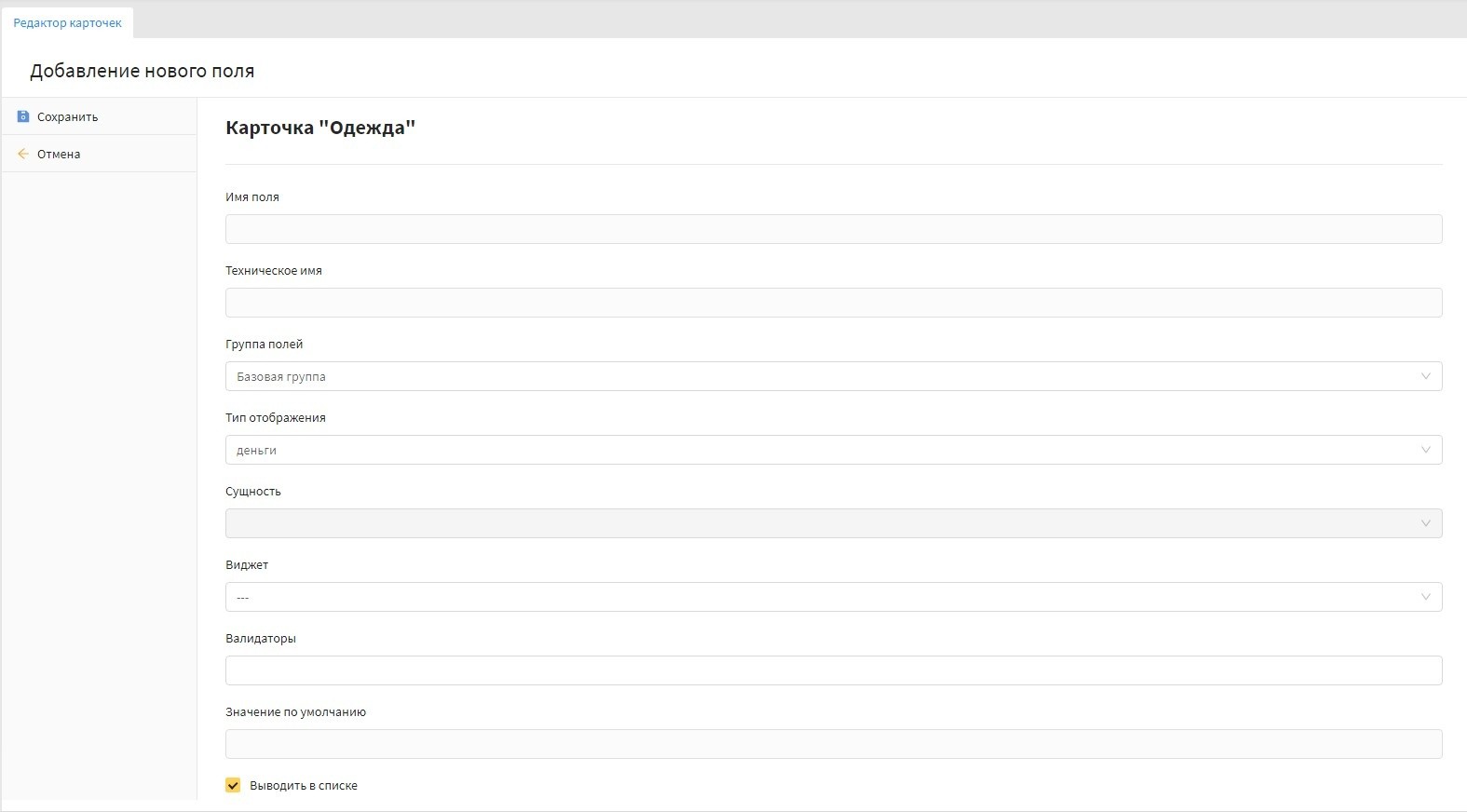Expand the Виджет combo box showing ---
The image size is (1467, 812).
coord(820,597)
